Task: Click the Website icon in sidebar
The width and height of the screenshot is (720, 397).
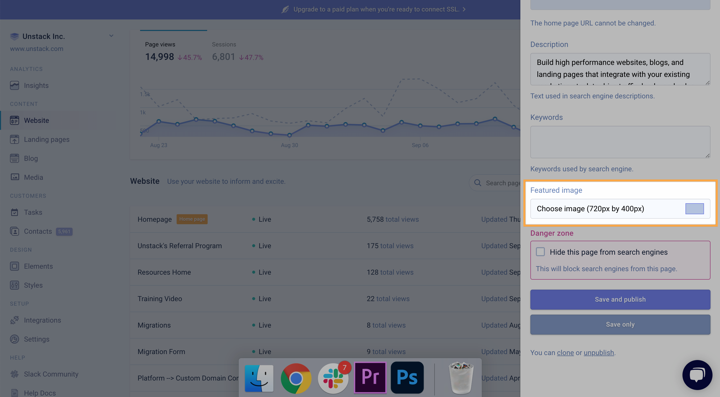Action: [x=15, y=120]
